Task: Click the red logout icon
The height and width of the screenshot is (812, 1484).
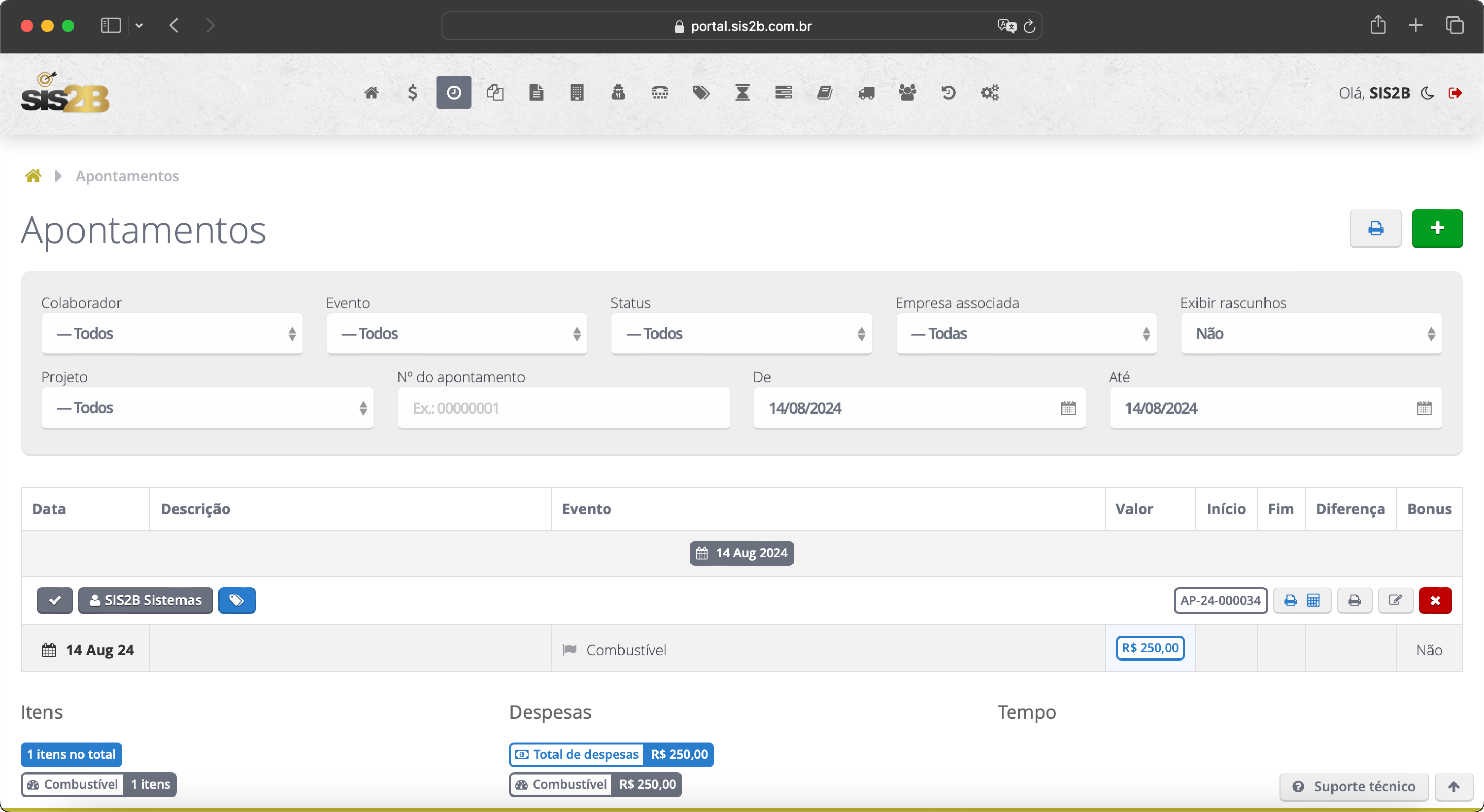Action: (x=1454, y=93)
